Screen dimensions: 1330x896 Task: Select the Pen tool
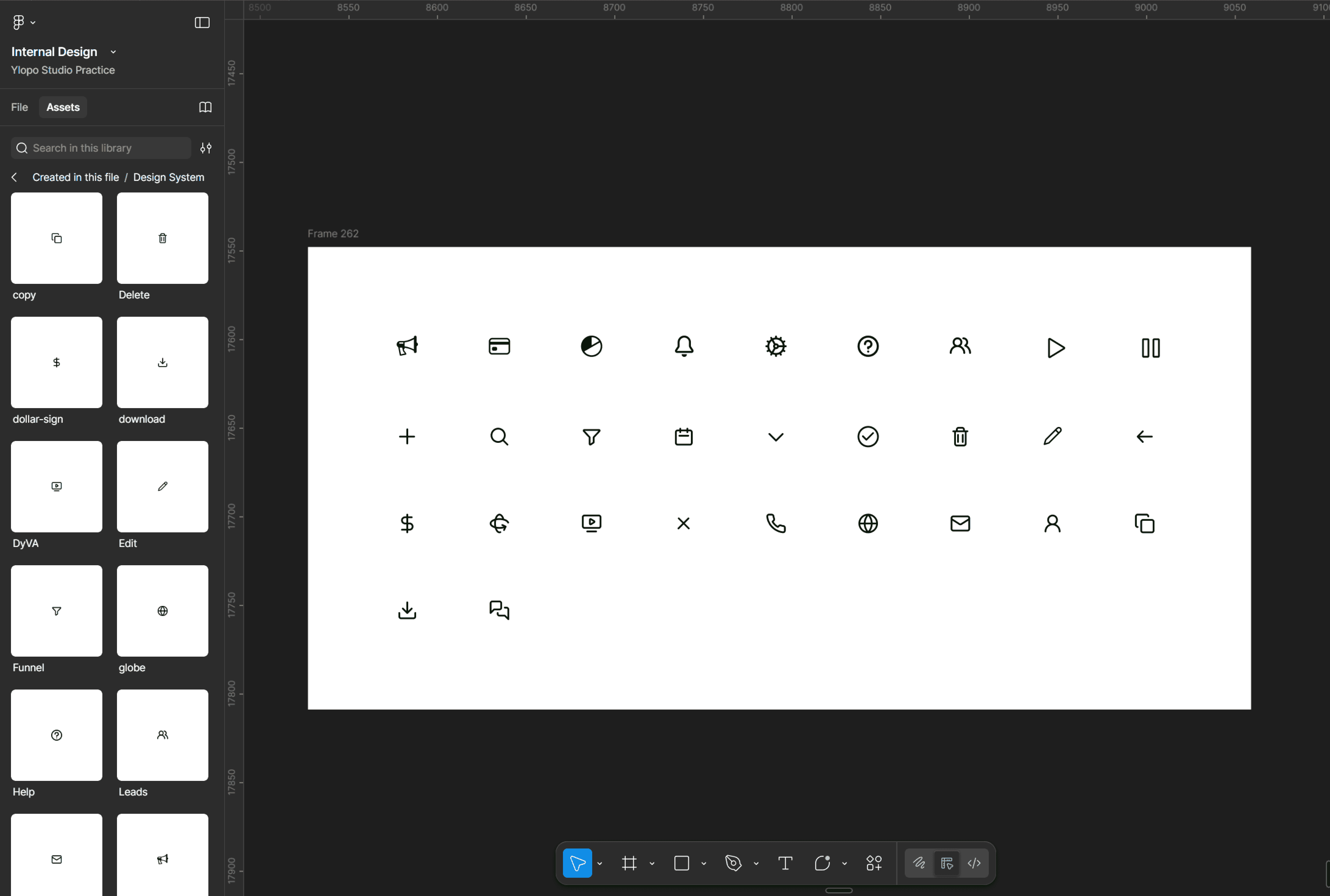pos(733,863)
